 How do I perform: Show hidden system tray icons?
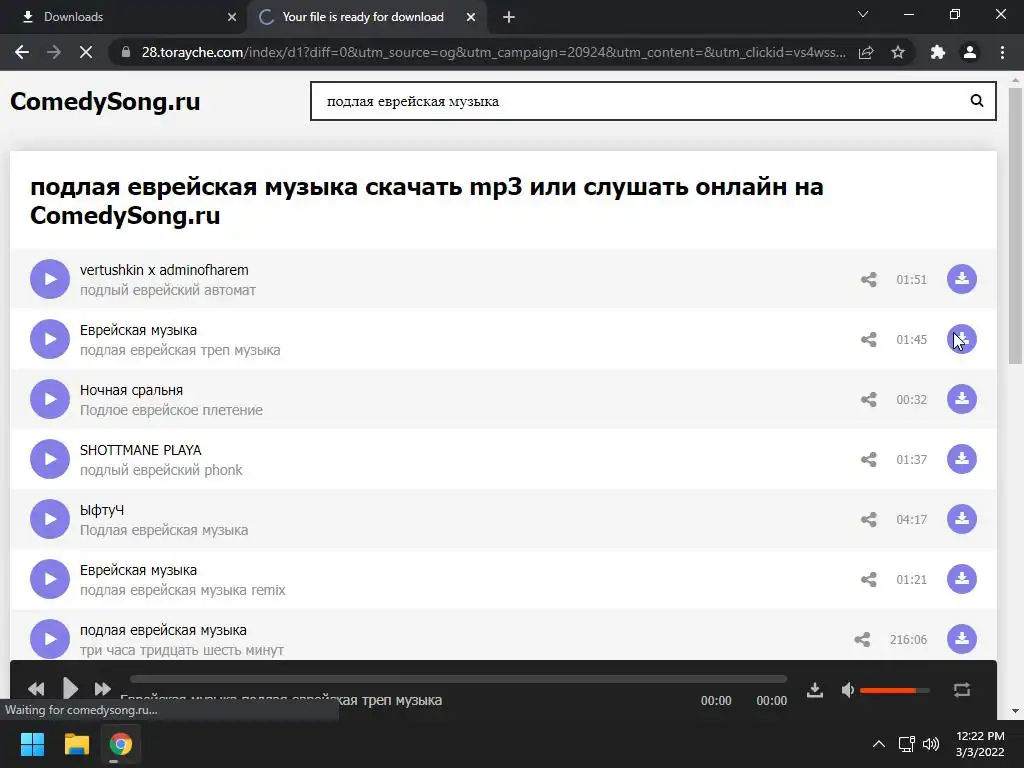click(879, 744)
